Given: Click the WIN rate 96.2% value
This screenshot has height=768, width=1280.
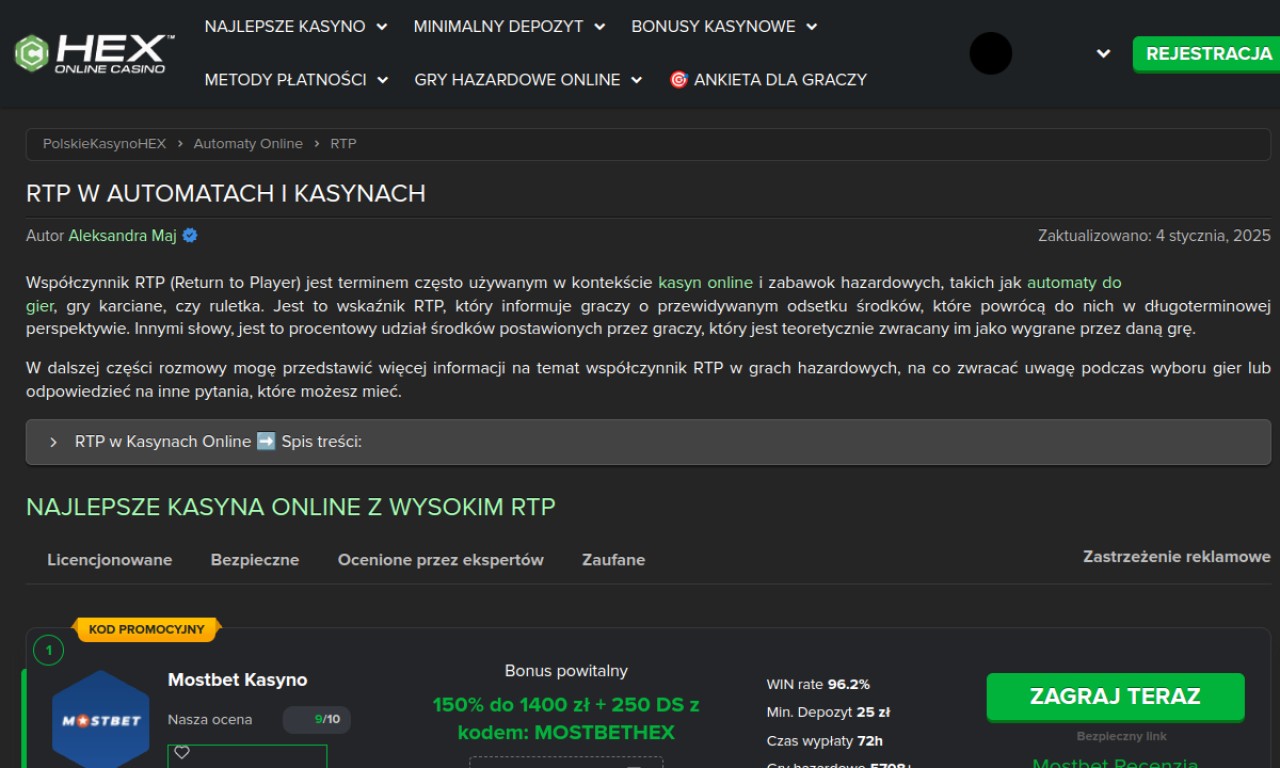Looking at the screenshot, I should (848, 684).
